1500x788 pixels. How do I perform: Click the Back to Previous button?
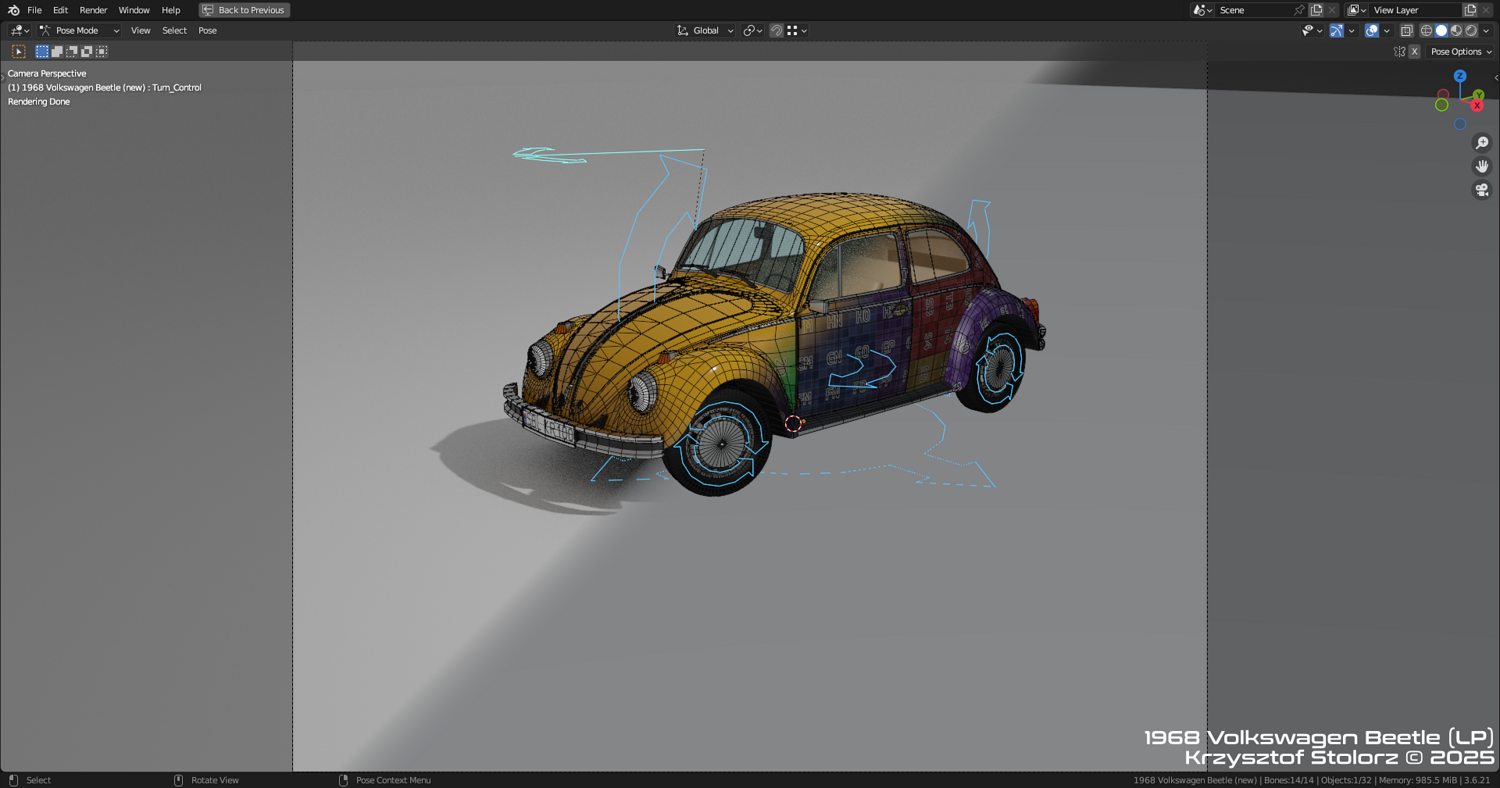(x=244, y=10)
